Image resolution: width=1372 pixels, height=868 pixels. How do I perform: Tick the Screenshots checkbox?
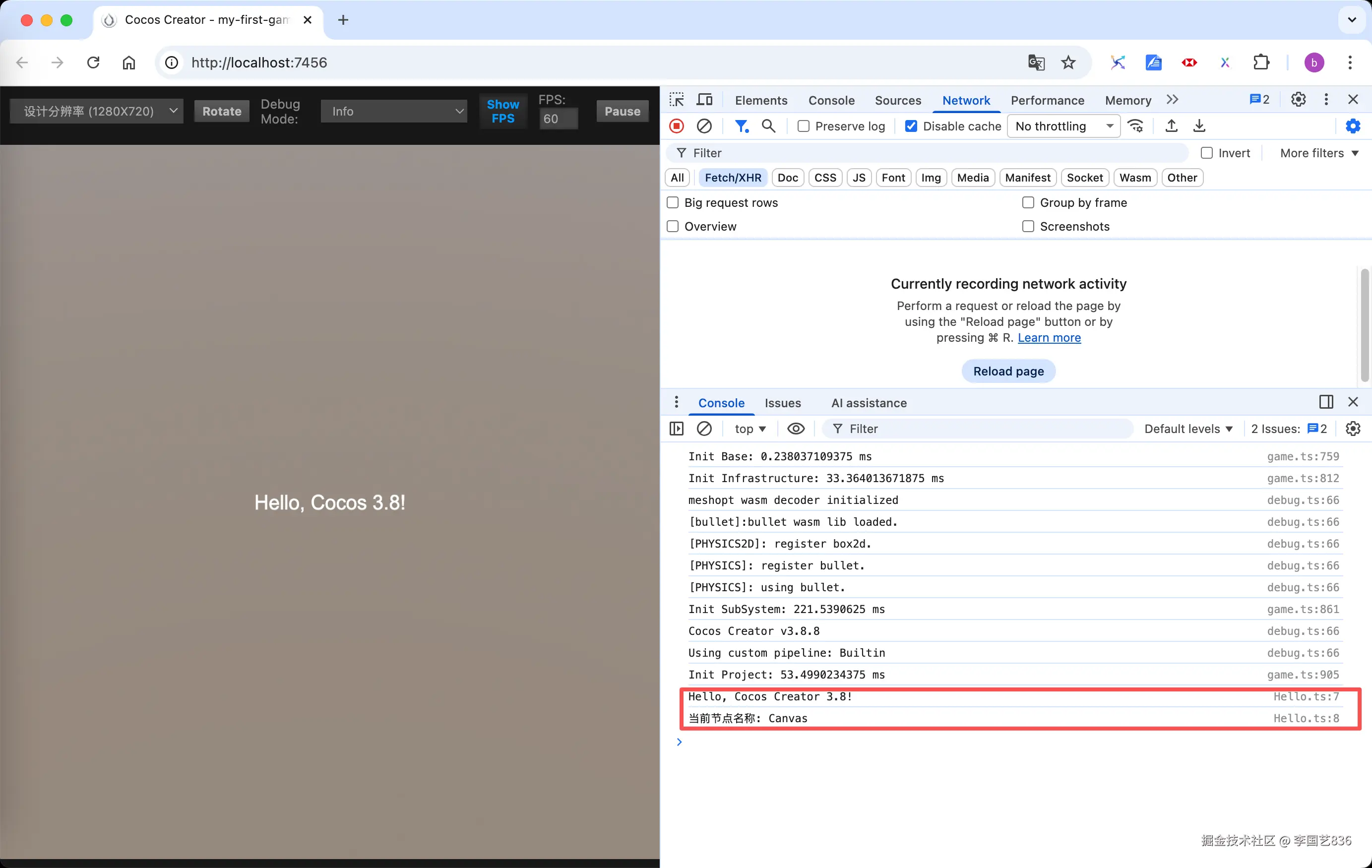click(x=1028, y=226)
